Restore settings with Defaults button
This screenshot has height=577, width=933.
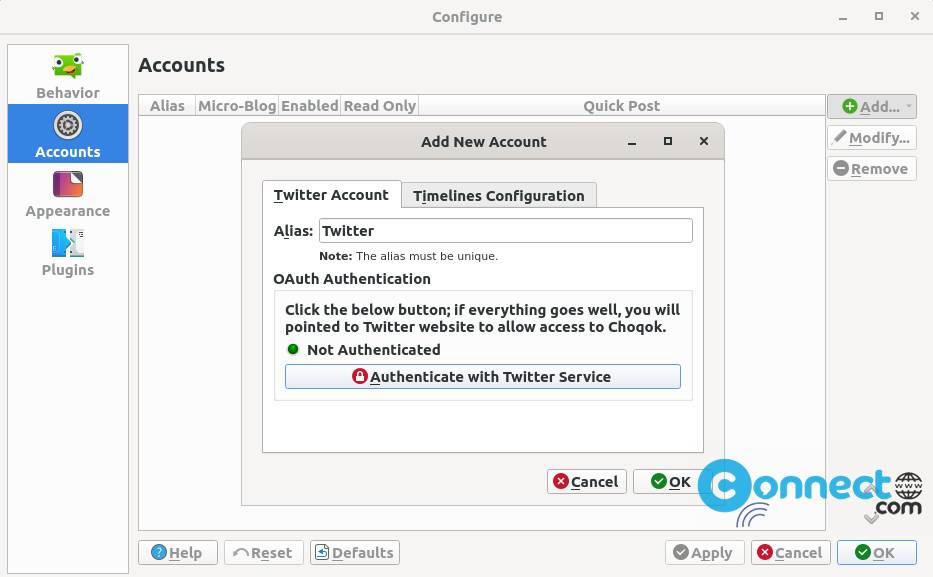(355, 553)
